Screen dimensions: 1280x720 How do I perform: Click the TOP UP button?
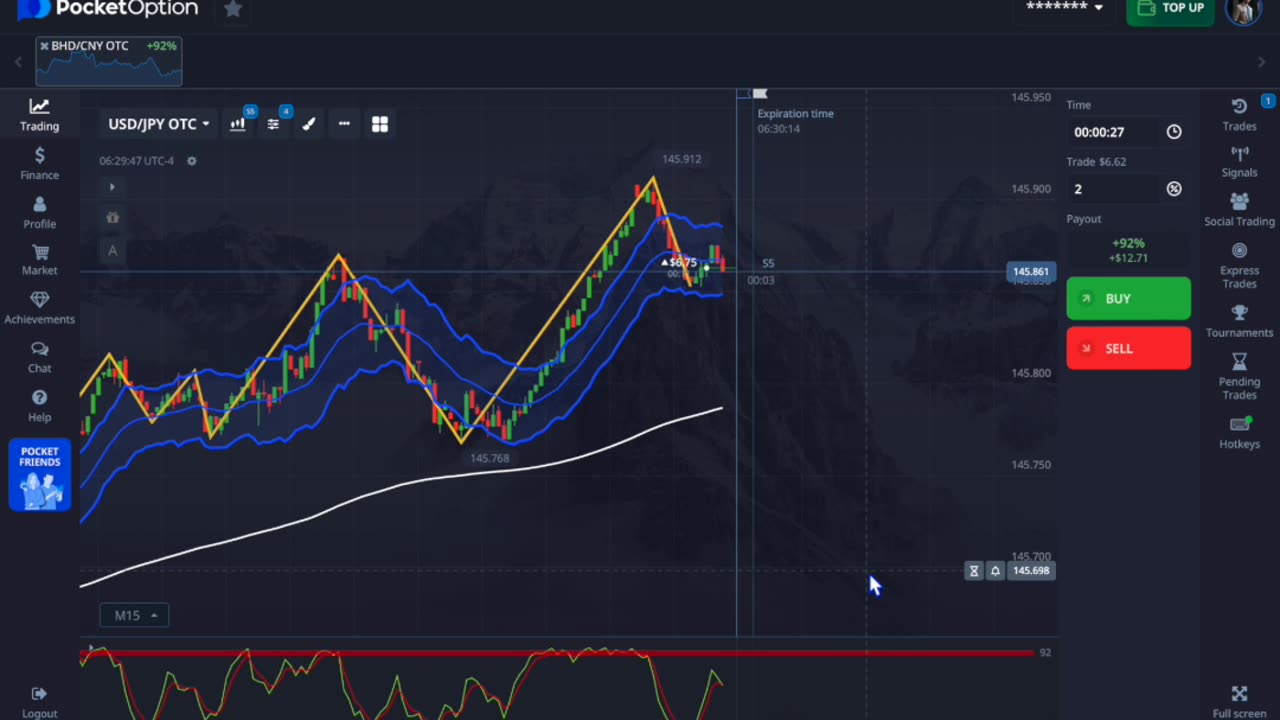(x=1170, y=10)
